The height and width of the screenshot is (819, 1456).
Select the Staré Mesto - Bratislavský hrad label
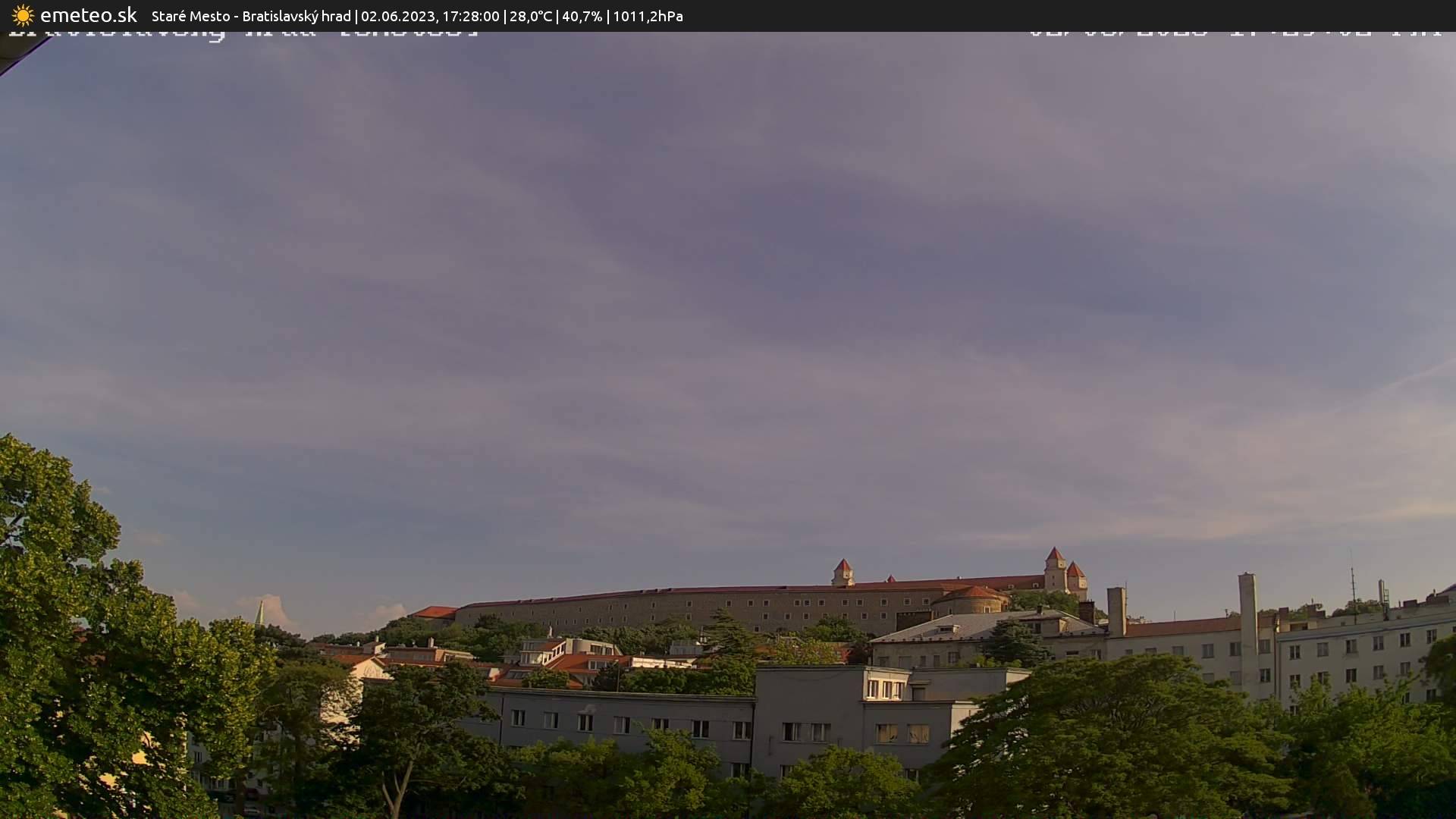click(250, 15)
